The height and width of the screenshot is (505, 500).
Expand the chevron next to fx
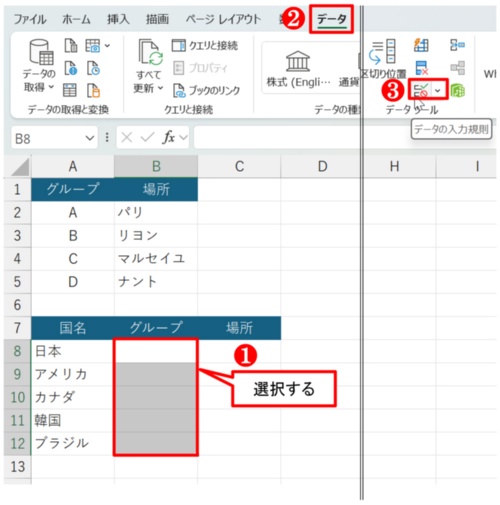click(183, 137)
